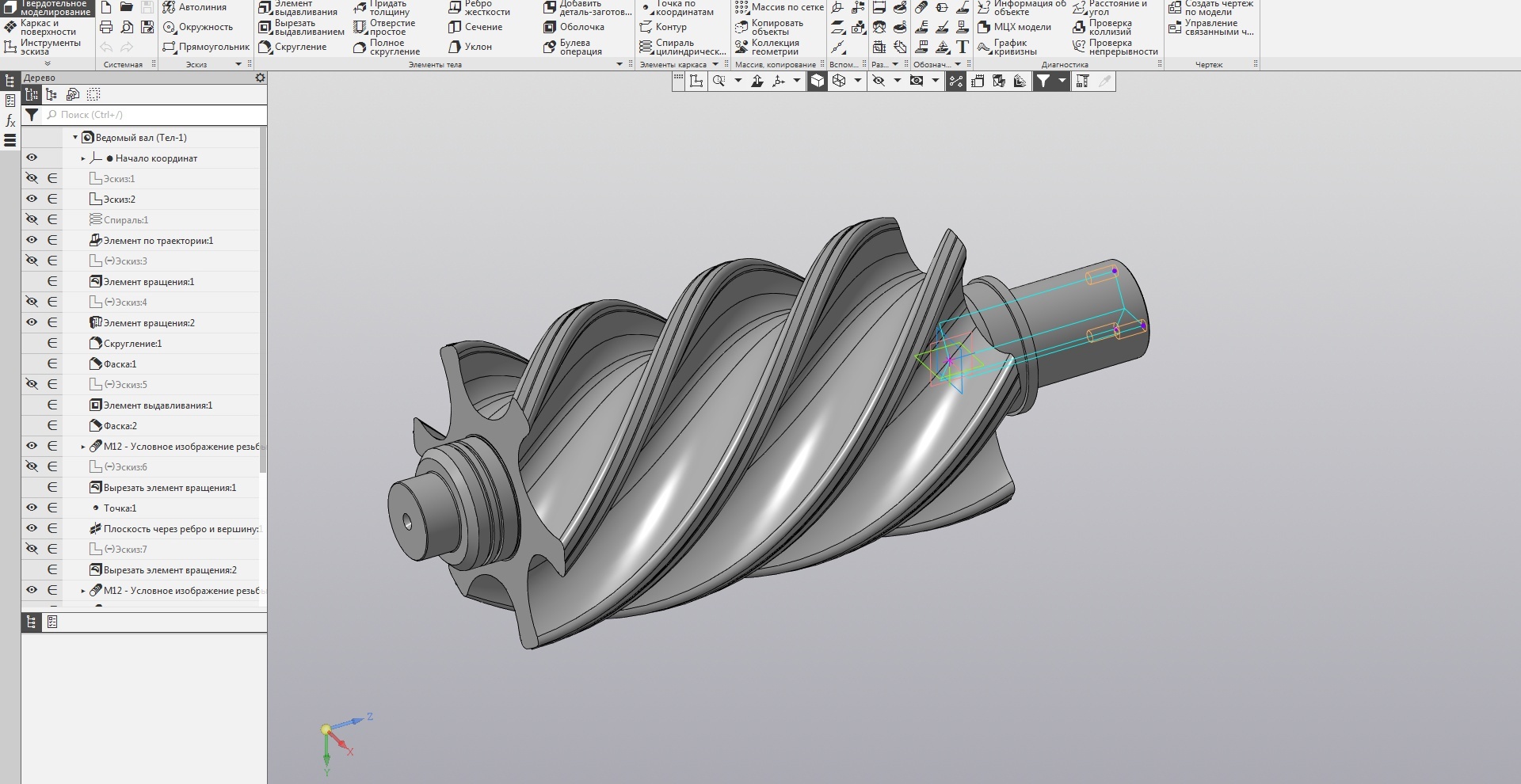Click the text annotation T icon
The width and height of the screenshot is (1521, 784).
click(x=962, y=47)
